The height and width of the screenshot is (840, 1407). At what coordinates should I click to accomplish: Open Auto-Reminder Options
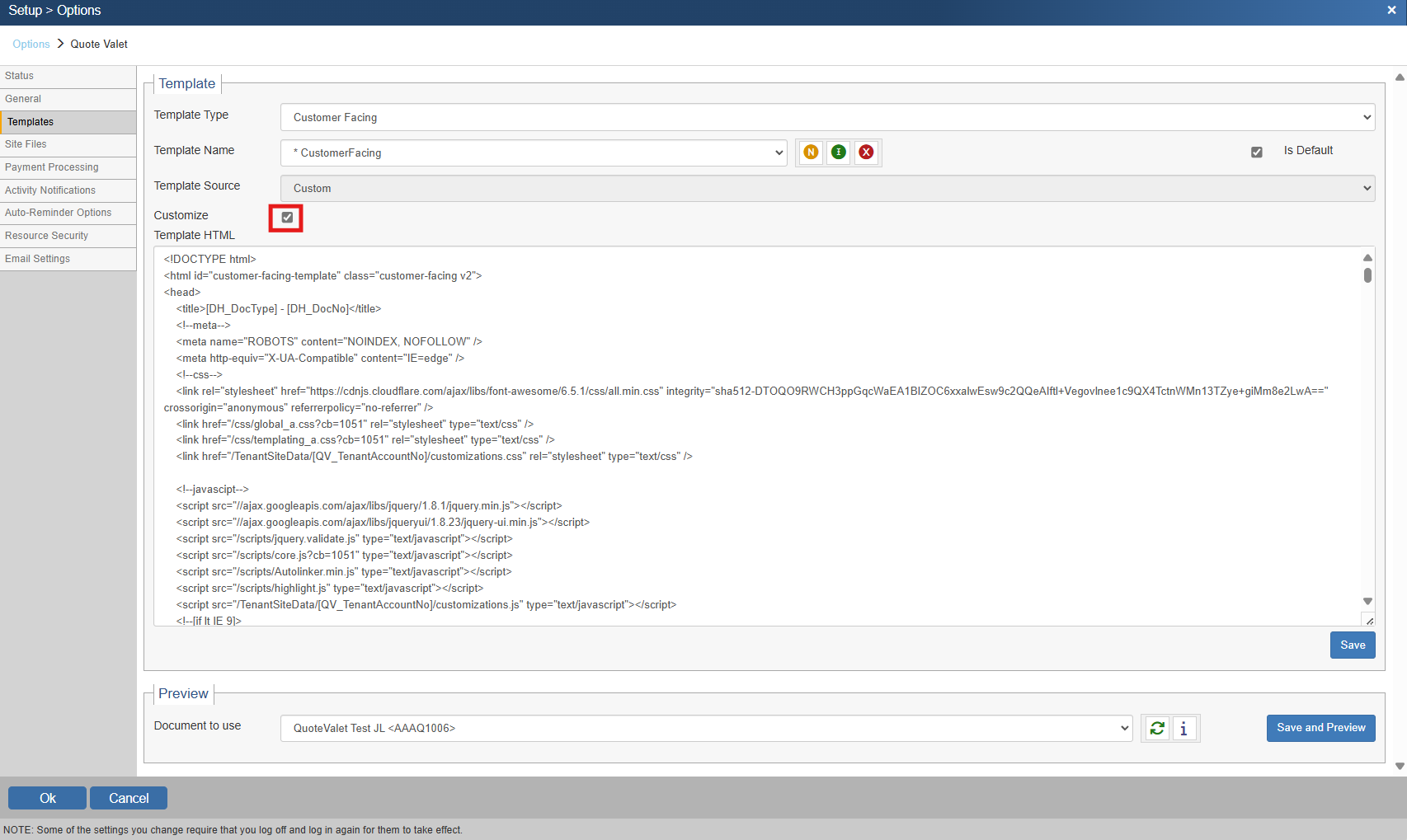(68, 213)
